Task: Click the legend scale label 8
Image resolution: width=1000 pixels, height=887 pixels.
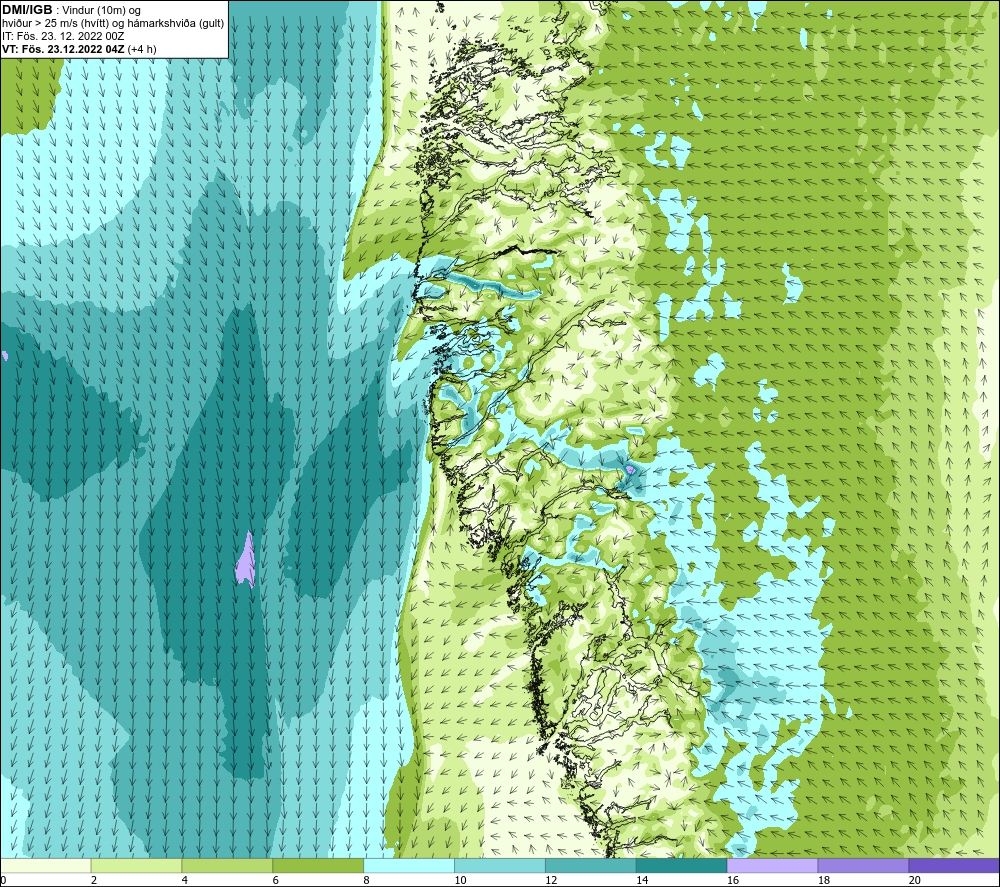Action: coord(366,881)
